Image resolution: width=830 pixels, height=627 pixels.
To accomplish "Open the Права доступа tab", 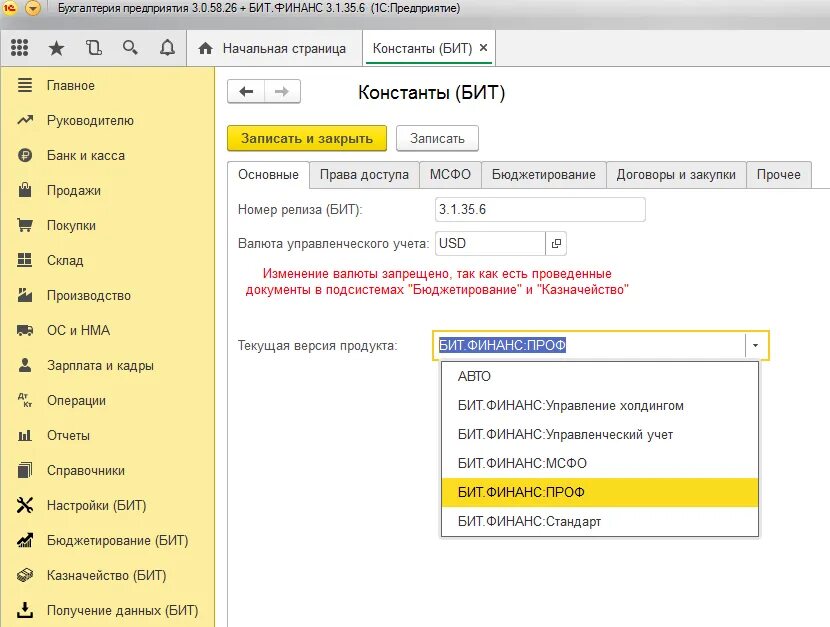I will click(364, 175).
